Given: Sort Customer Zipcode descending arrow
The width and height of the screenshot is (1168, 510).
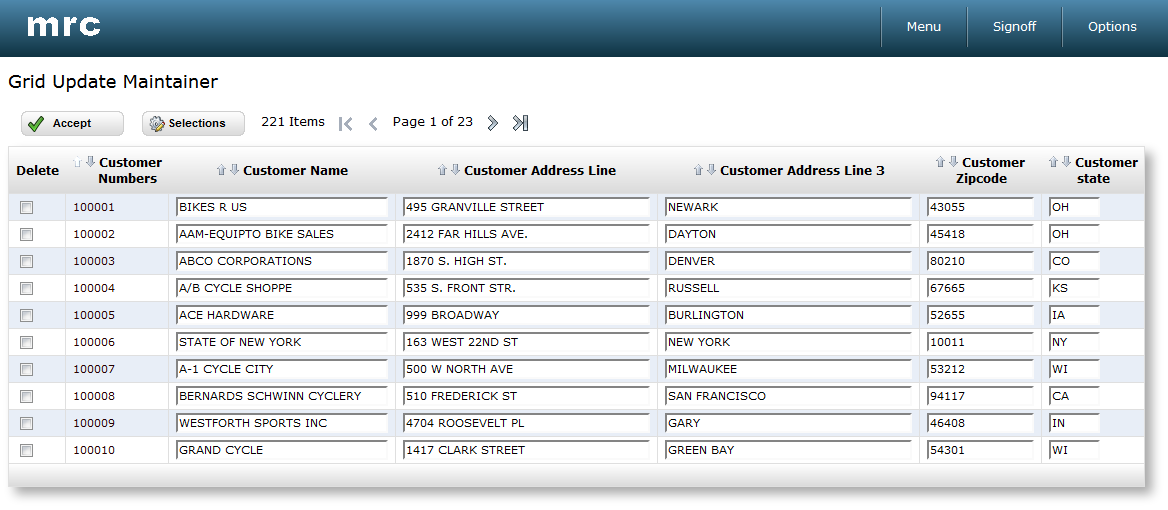Looking at the screenshot, I should 953,162.
